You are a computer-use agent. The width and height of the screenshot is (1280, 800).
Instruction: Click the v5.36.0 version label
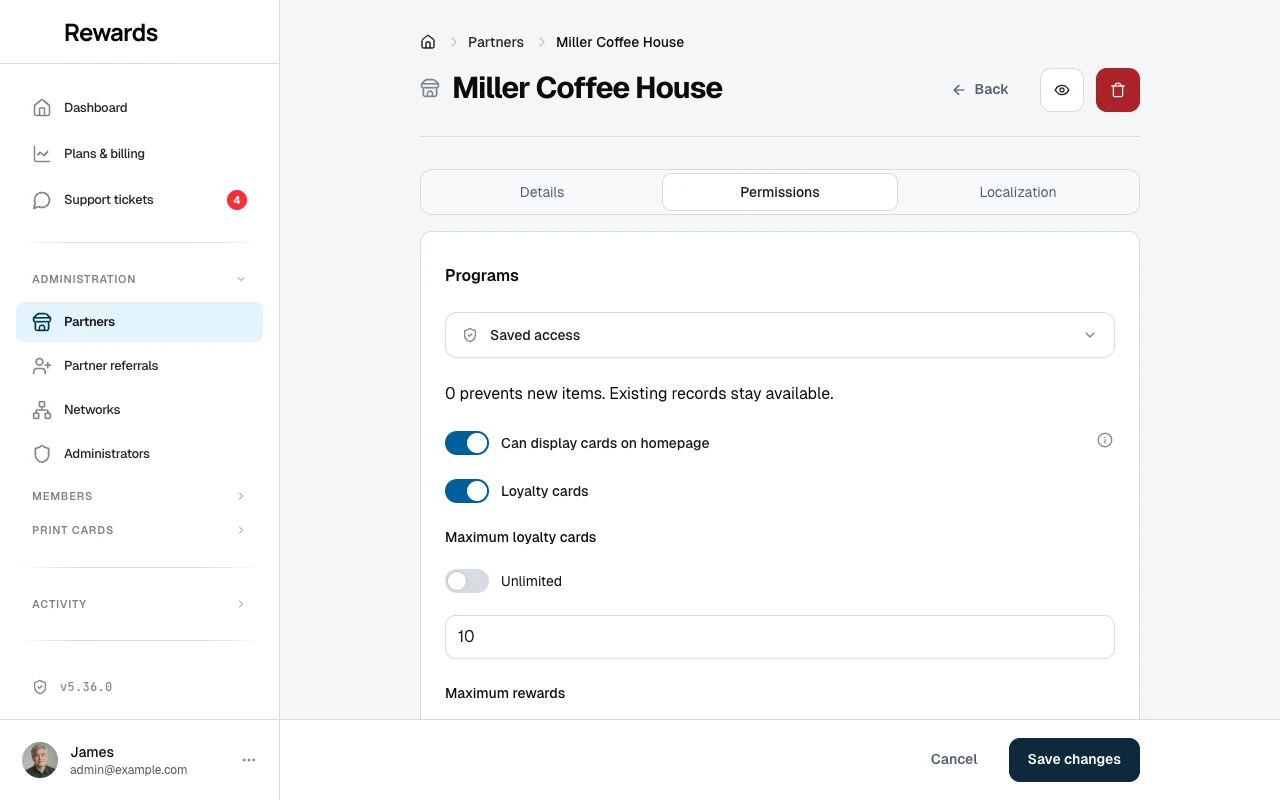86,687
